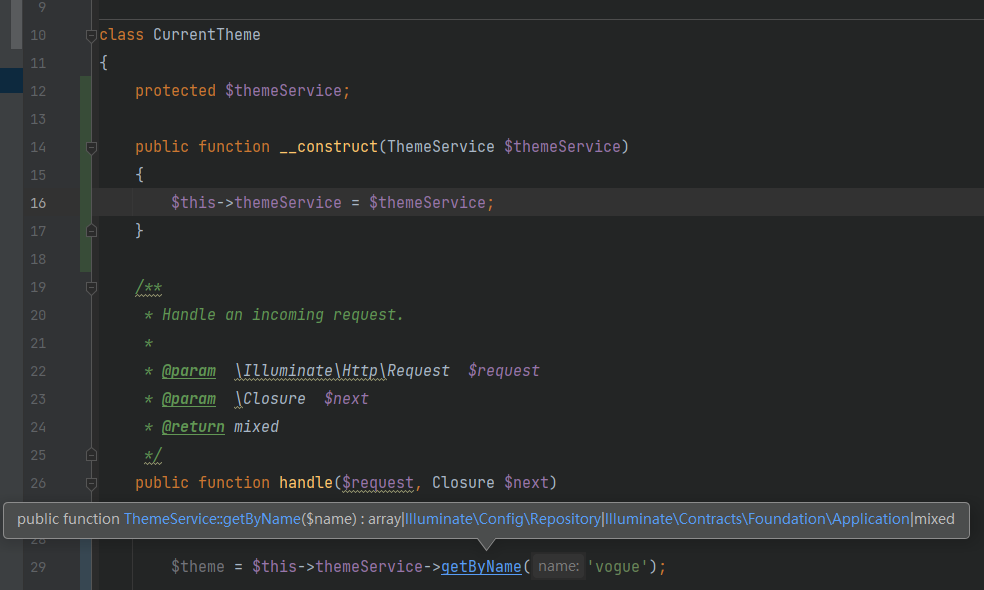Click the __construct method name

[328, 147]
